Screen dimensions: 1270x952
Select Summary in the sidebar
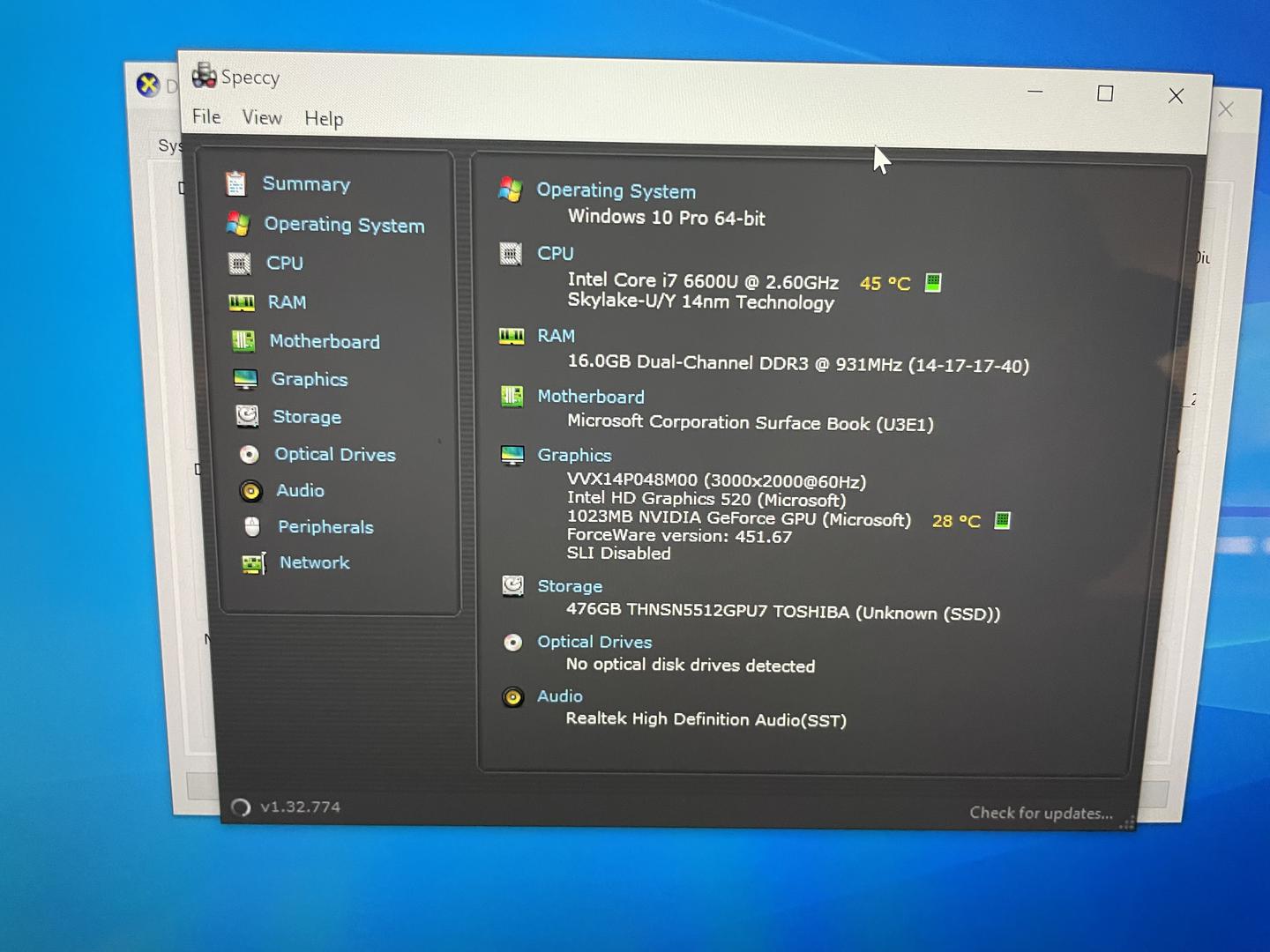point(306,184)
